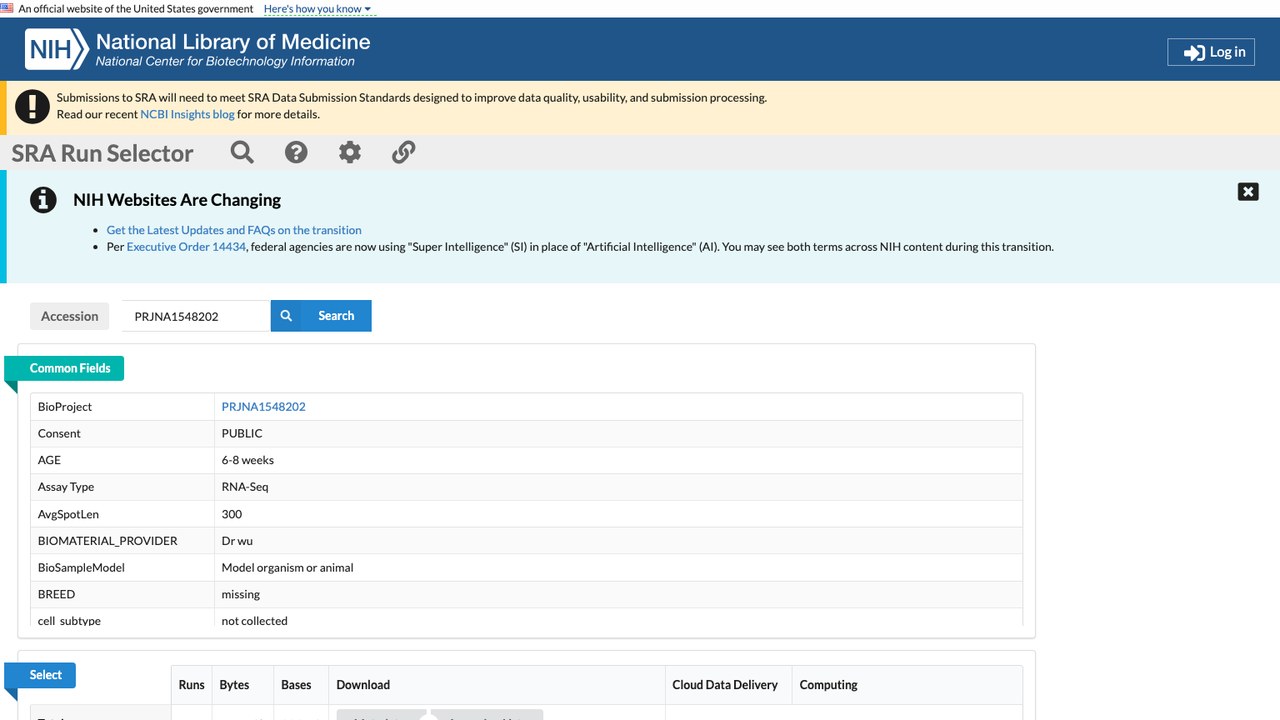1280x720 pixels.
Task: Click the Assay Type field name
Action: [66, 487]
